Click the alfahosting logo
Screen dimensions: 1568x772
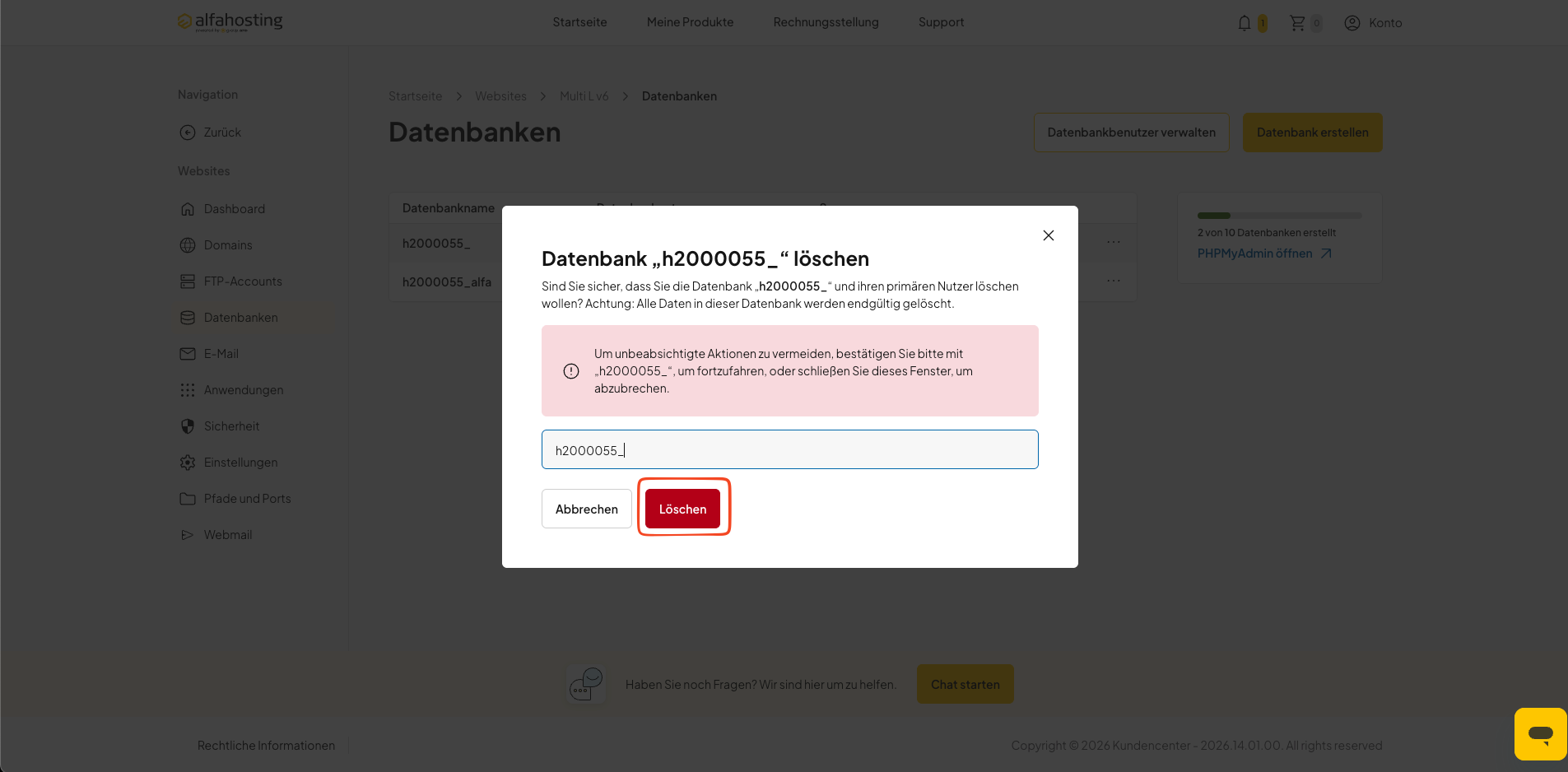230,21
